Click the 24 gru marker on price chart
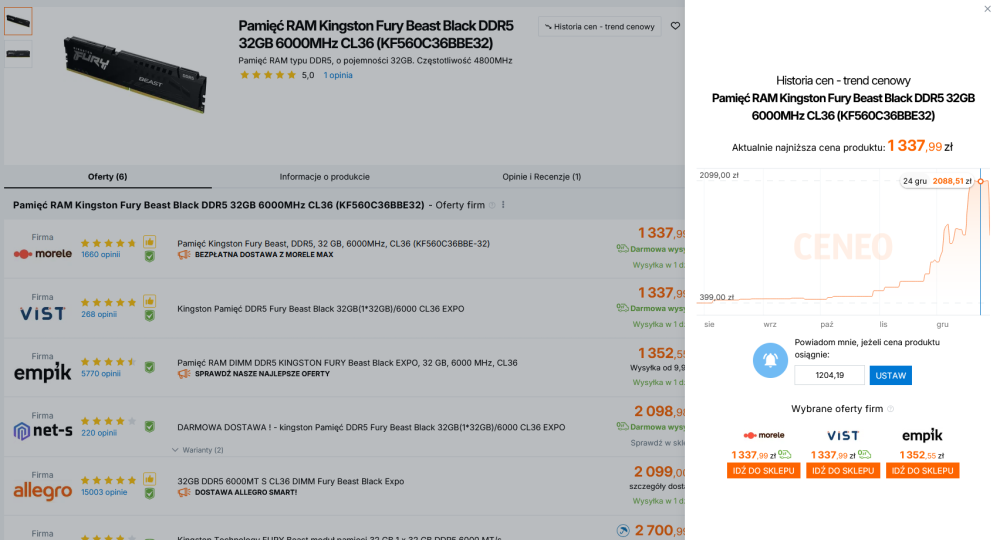This screenshot has width=1000, height=540. pos(980,181)
